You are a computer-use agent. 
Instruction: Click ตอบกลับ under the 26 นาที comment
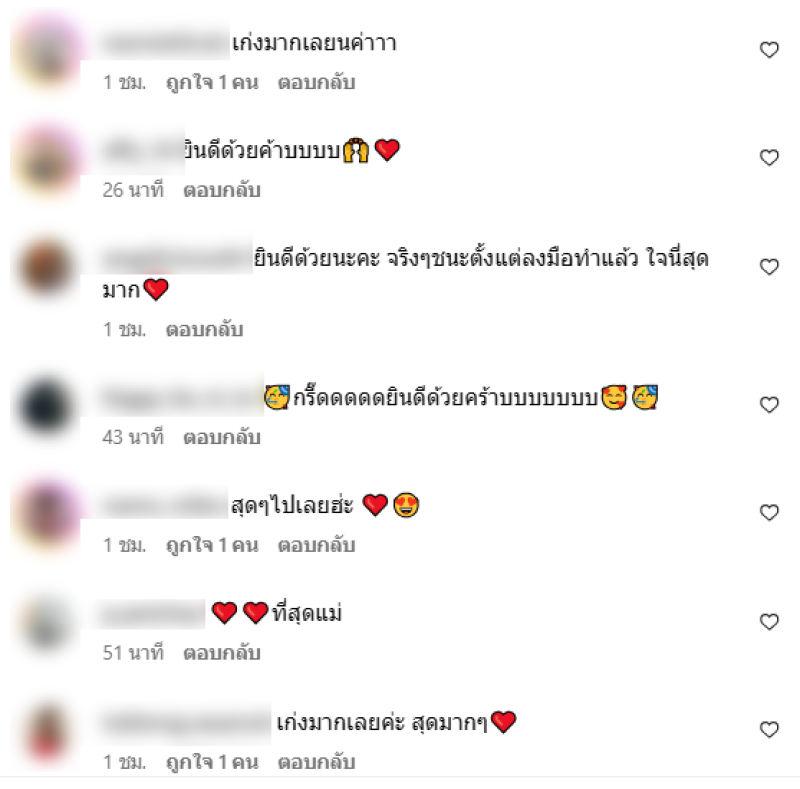[222, 190]
